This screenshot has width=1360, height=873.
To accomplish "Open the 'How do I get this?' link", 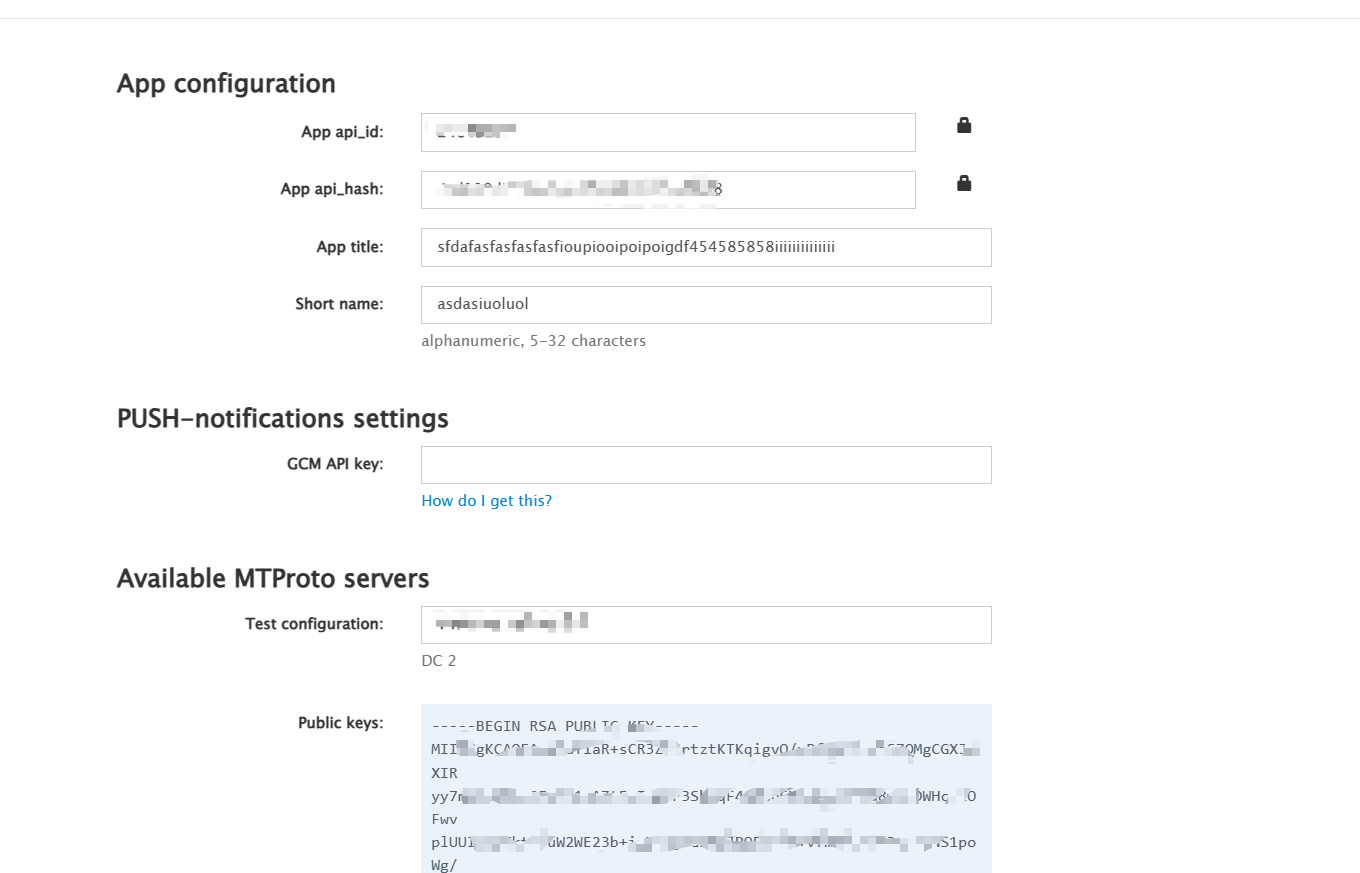I will tap(487, 500).
